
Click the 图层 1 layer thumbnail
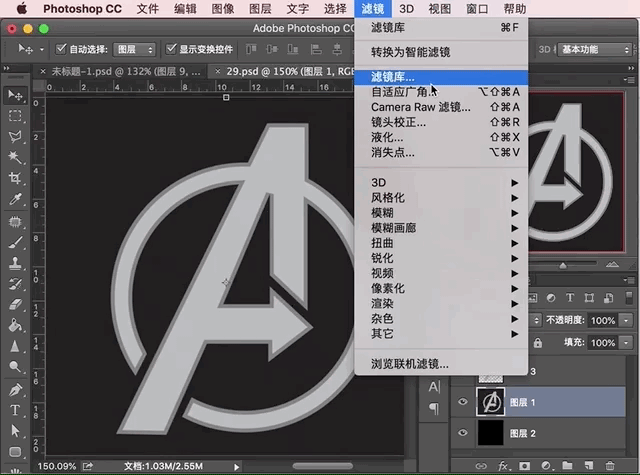pyautogui.click(x=491, y=401)
